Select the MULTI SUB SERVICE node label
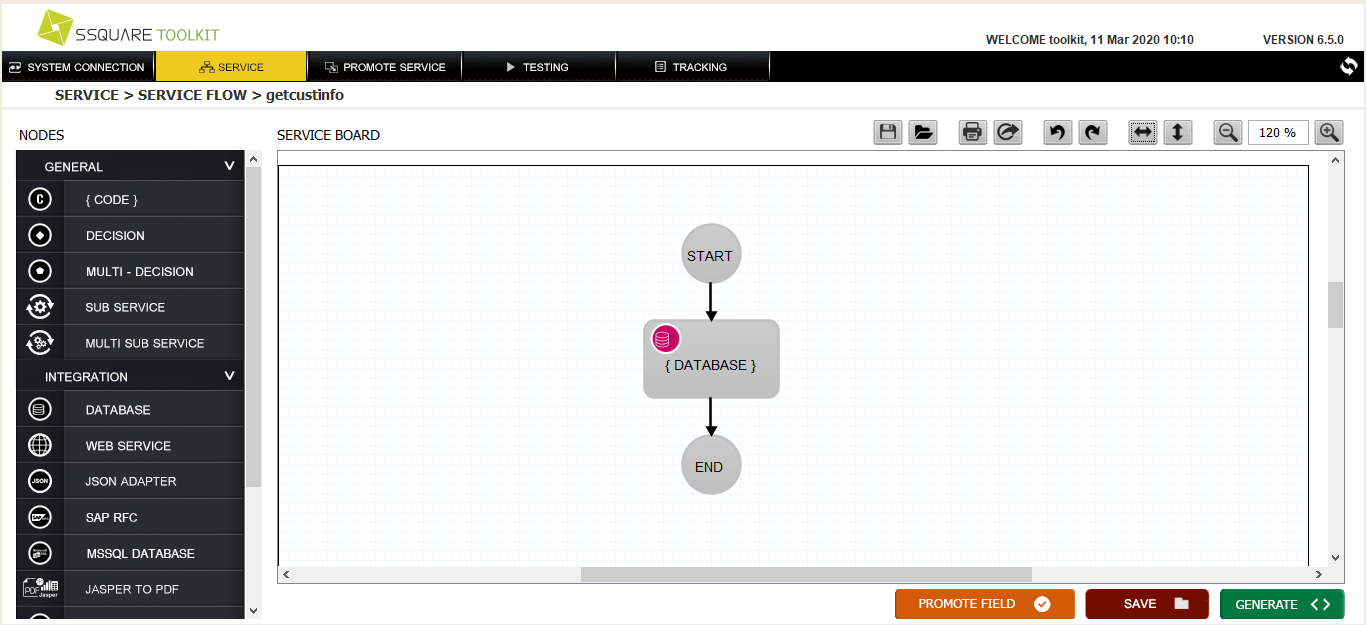Viewport: 1366px width, 625px height. click(145, 344)
